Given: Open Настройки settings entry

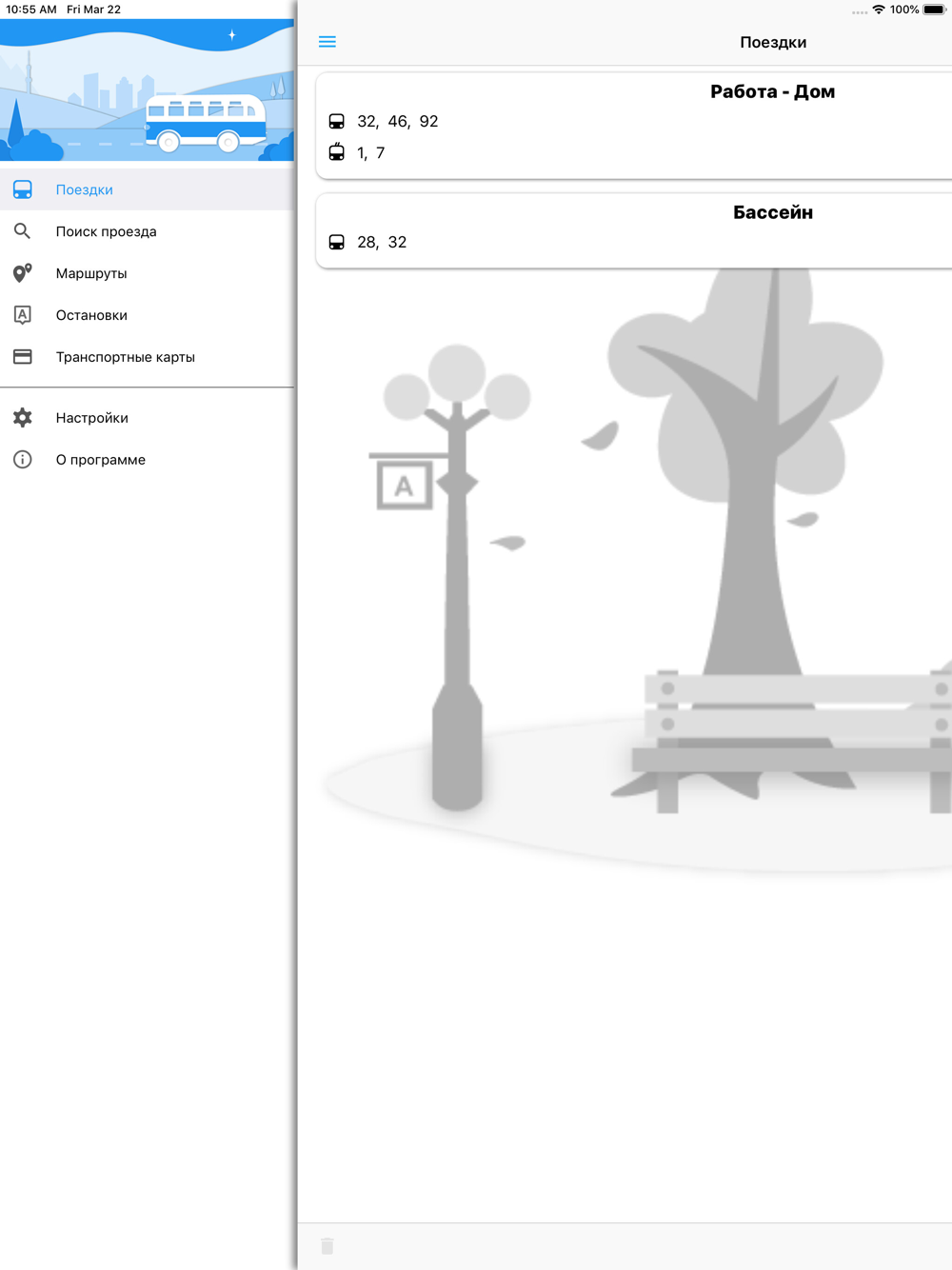Looking at the screenshot, I should pyautogui.click(x=148, y=418).
